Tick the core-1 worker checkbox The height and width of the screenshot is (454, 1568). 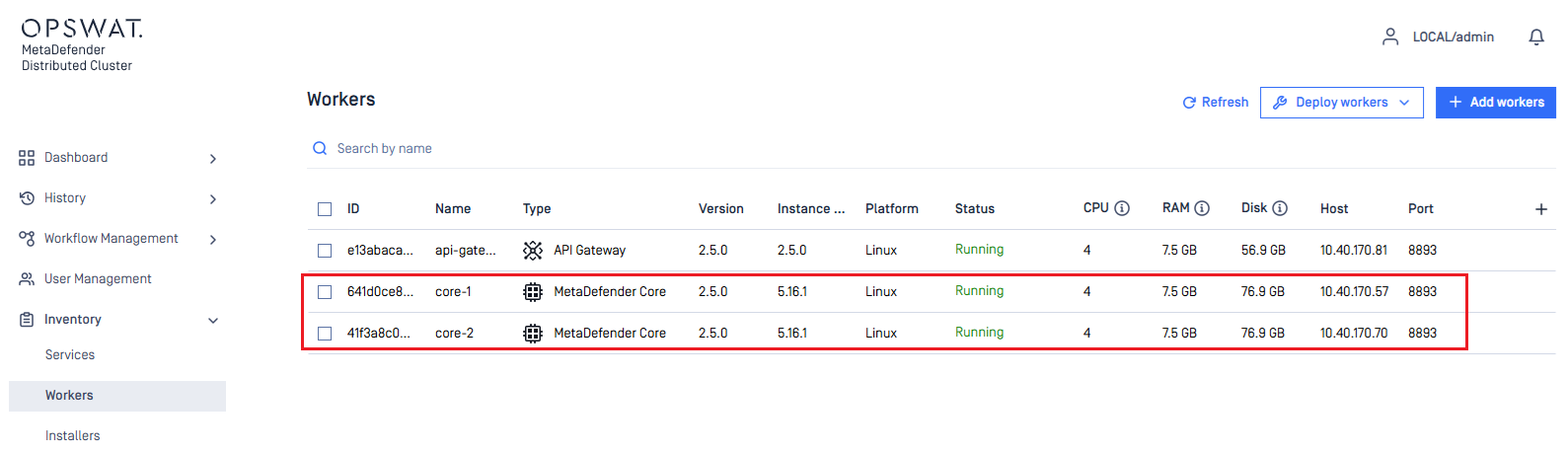(x=325, y=292)
